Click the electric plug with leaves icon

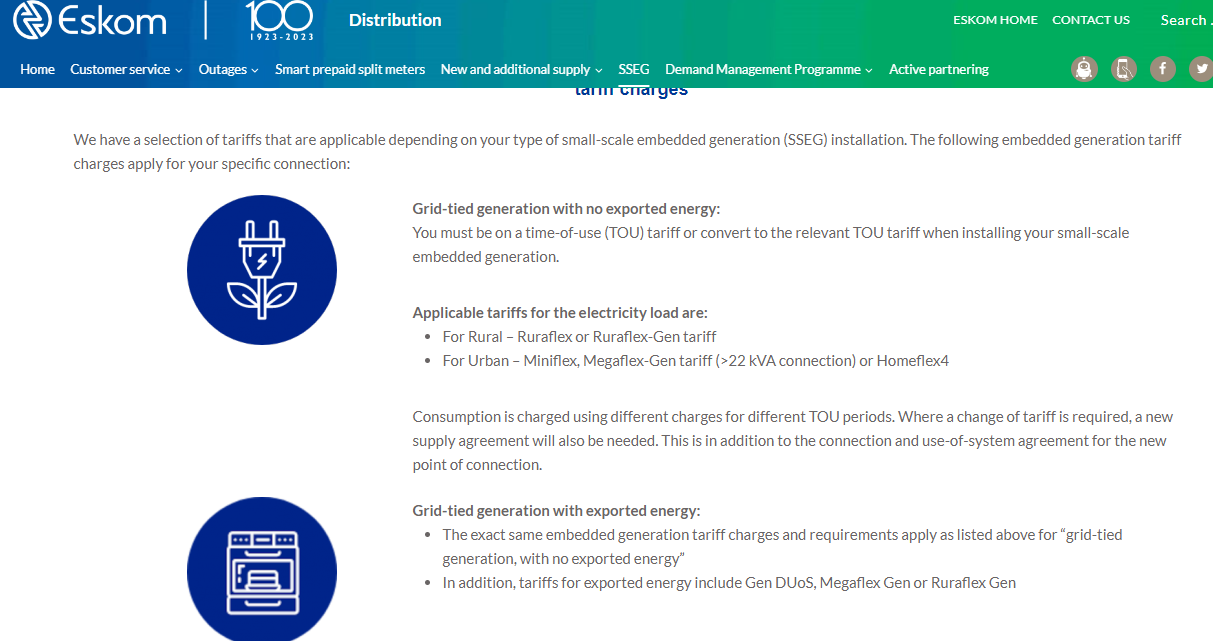(262, 270)
